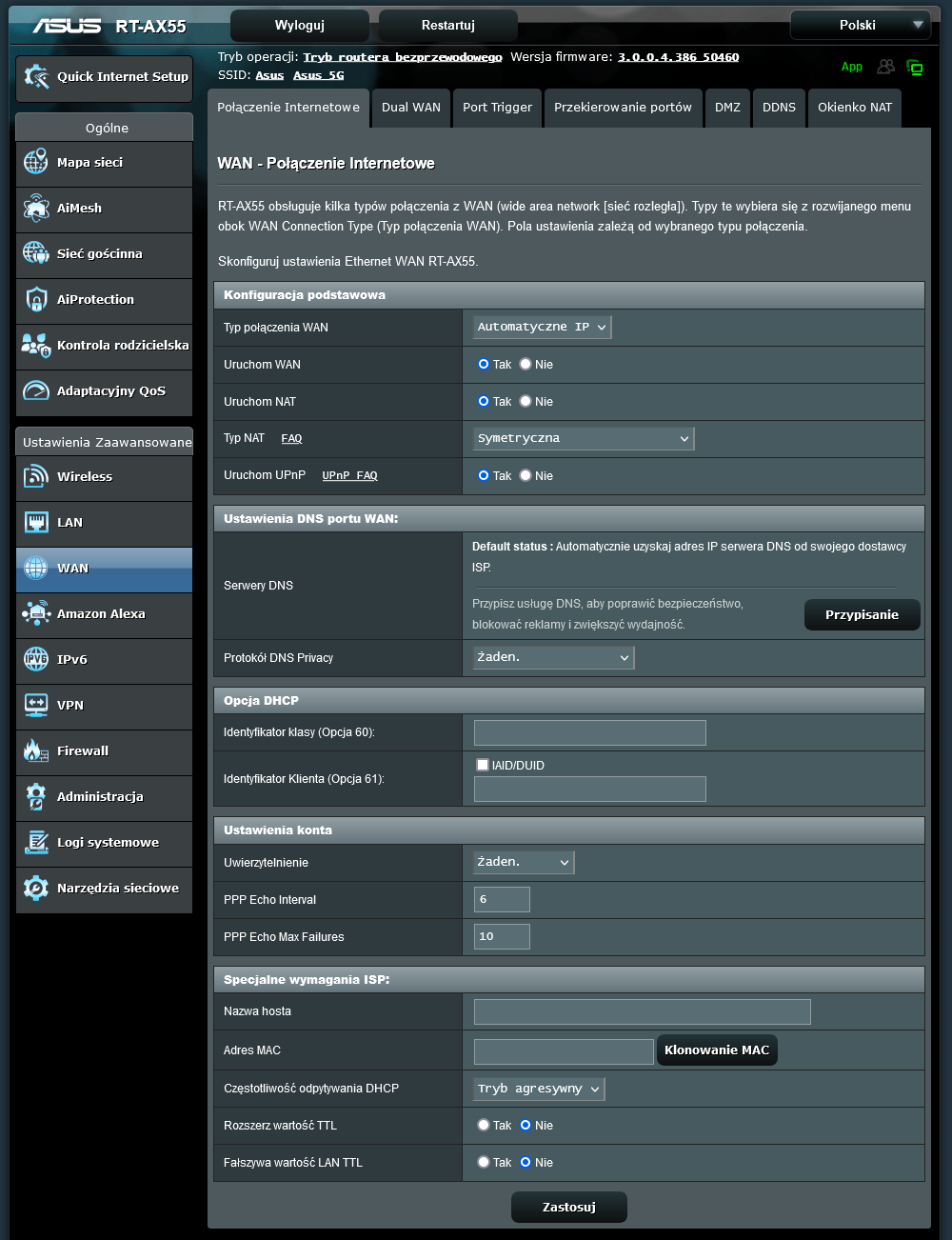Image resolution: width=952 pixels, height=1240 pixels.
Task: Open the Polski language selector
Action: click(860, 25)
